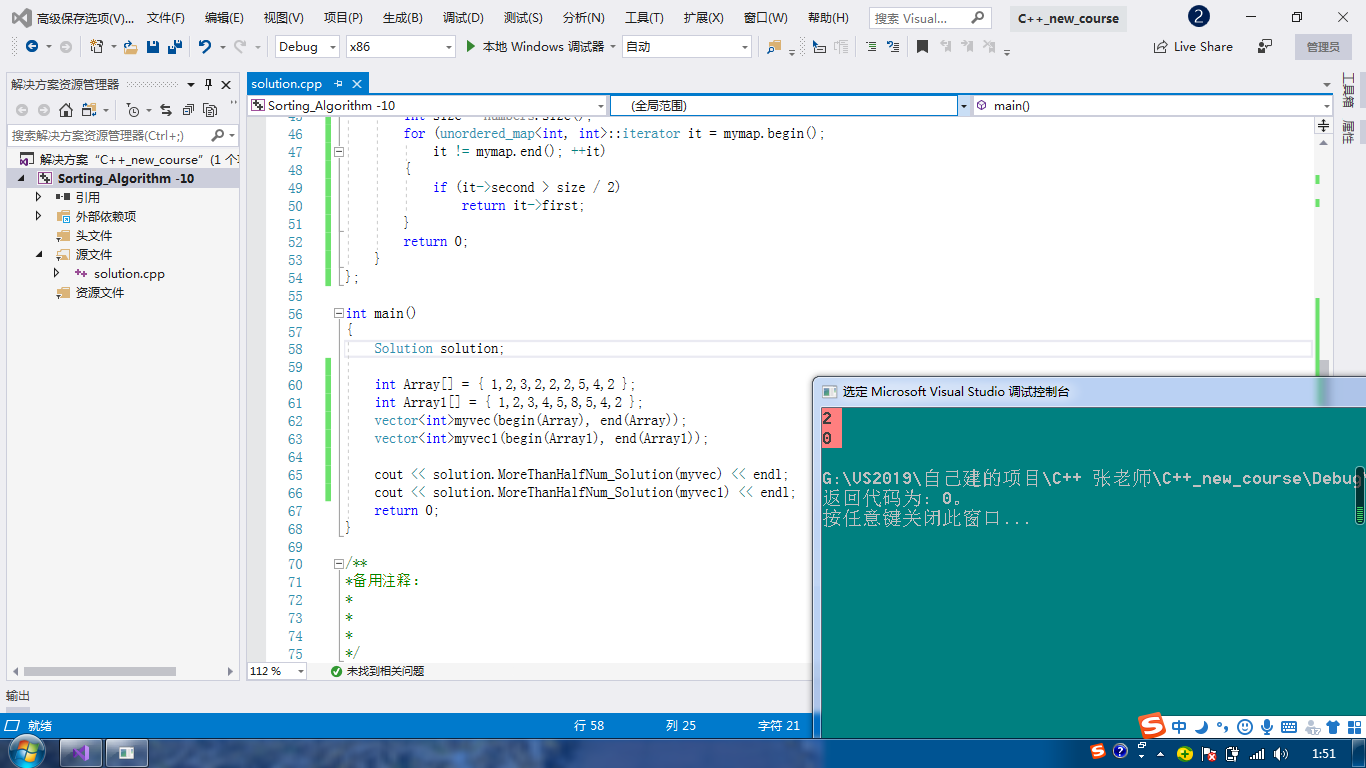Viewport: 1366px width, 768px height.
Task: Open the 编辑(E) menu
Action: coord(224,18)
